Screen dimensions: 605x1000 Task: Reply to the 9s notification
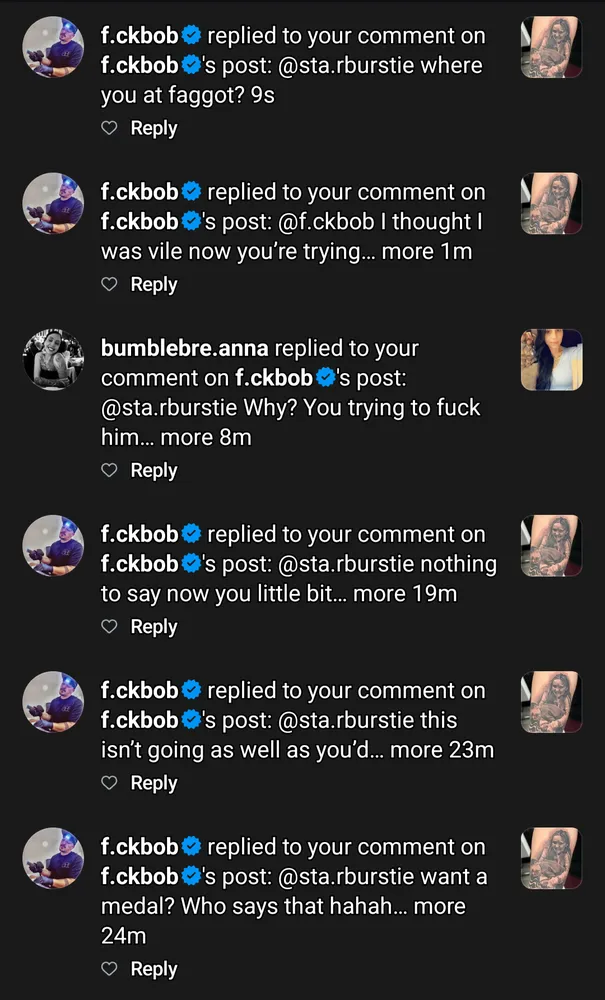pos(154,129)
